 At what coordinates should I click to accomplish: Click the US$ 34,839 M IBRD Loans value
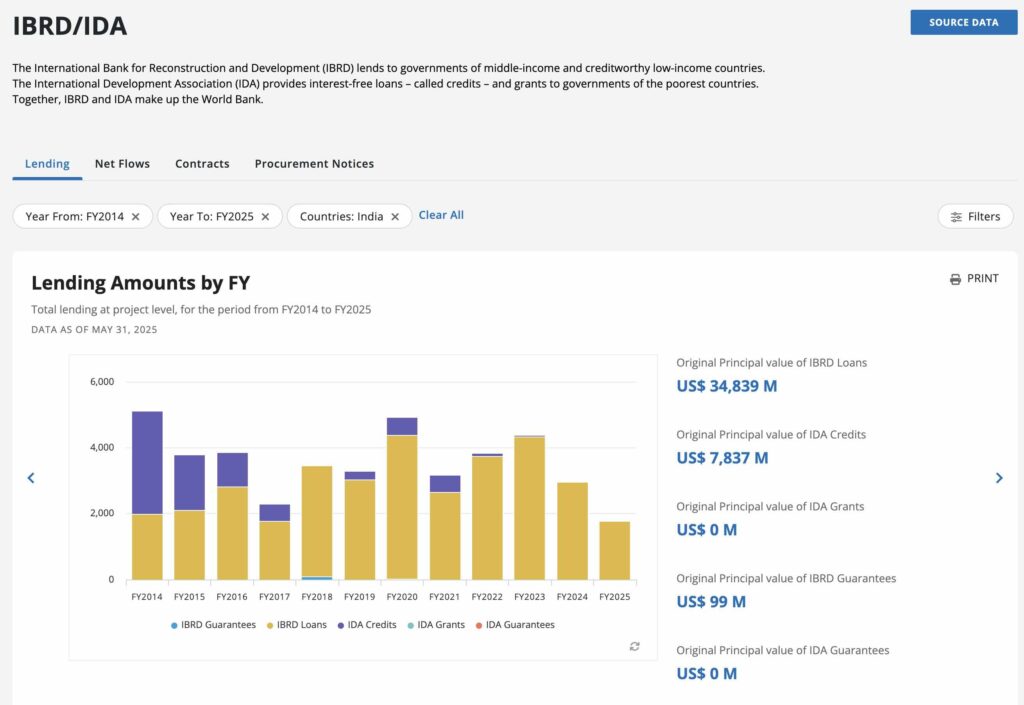727,386
